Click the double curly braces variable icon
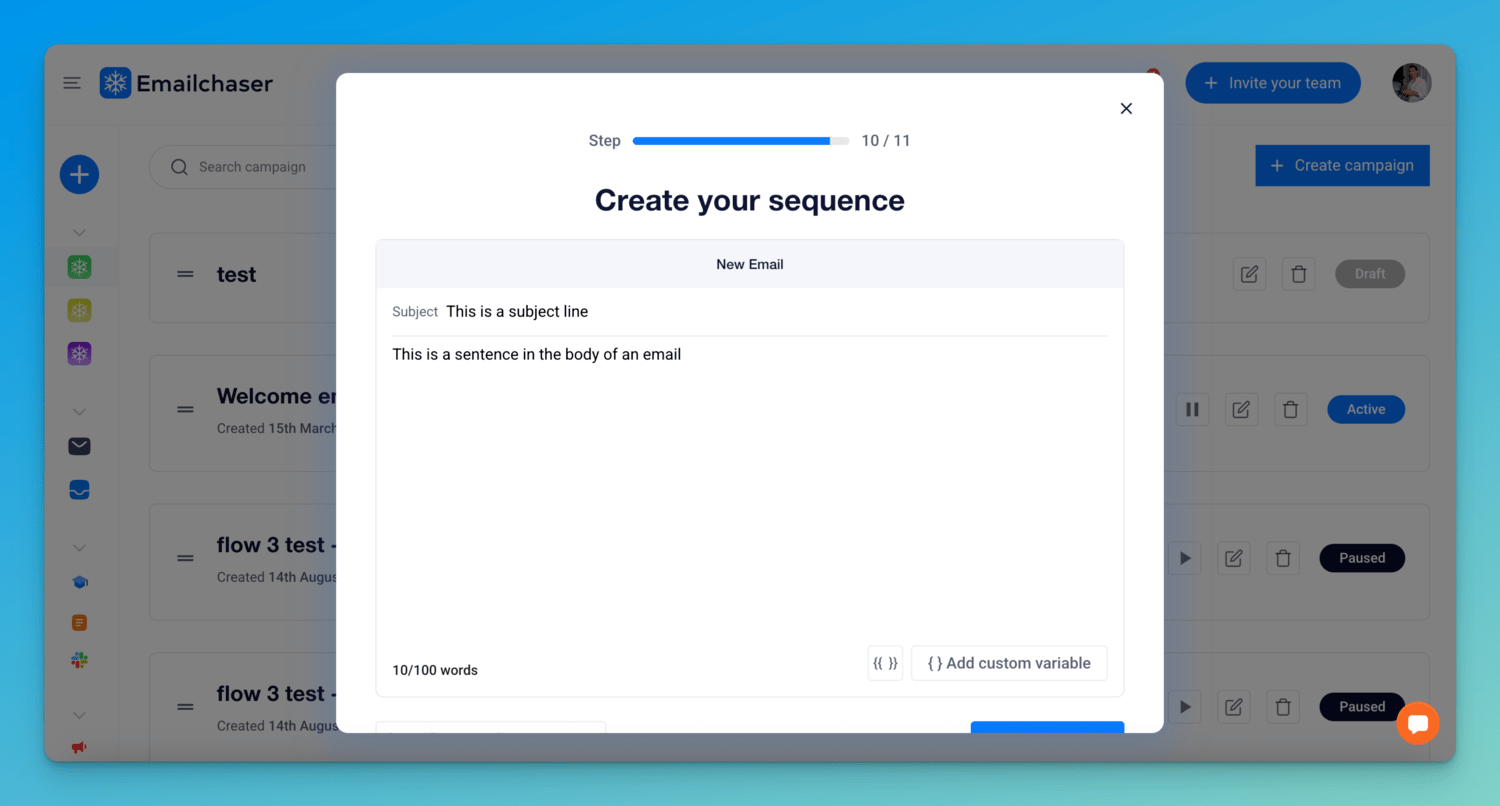The image size is (1500, 806). click(x=885, y=663)
